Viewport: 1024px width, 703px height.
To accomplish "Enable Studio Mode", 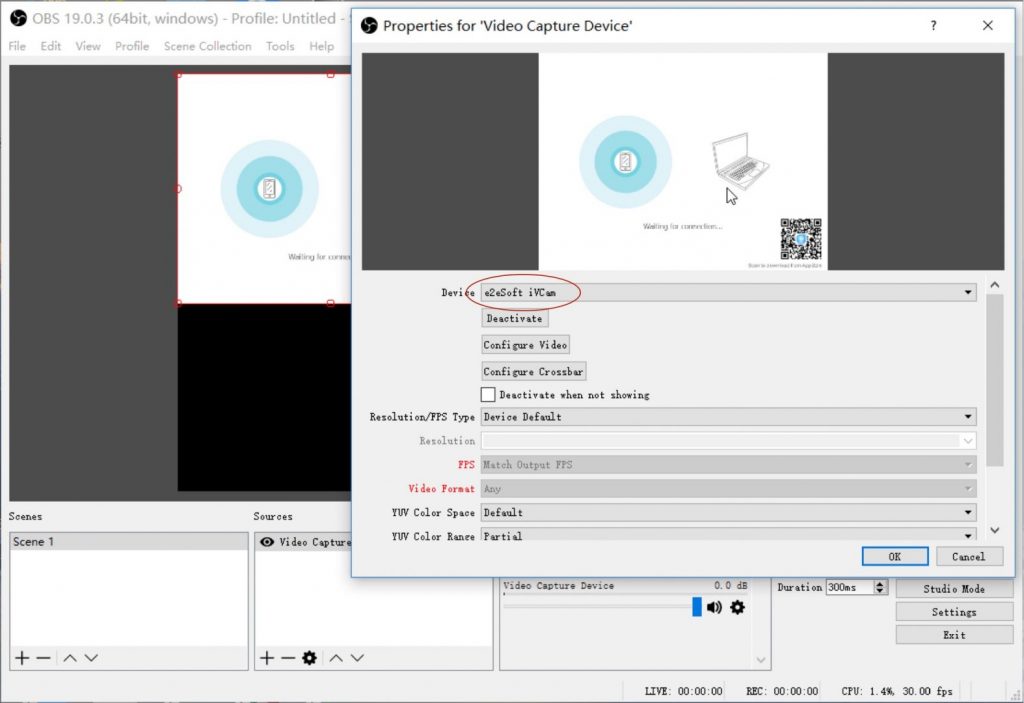I will point(954,589).
